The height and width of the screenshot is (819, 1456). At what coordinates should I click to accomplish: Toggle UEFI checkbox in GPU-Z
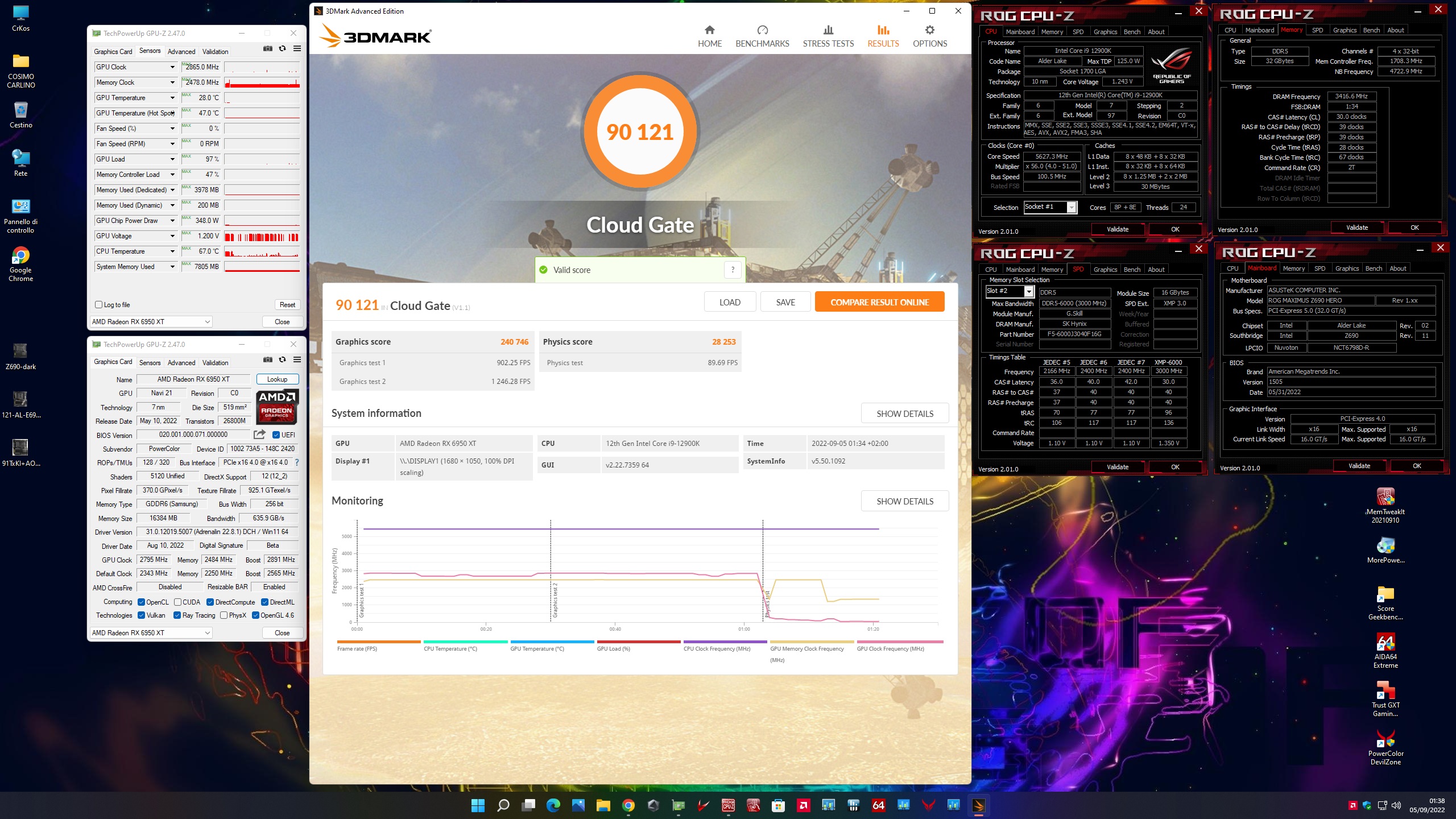tap(276, 435)
